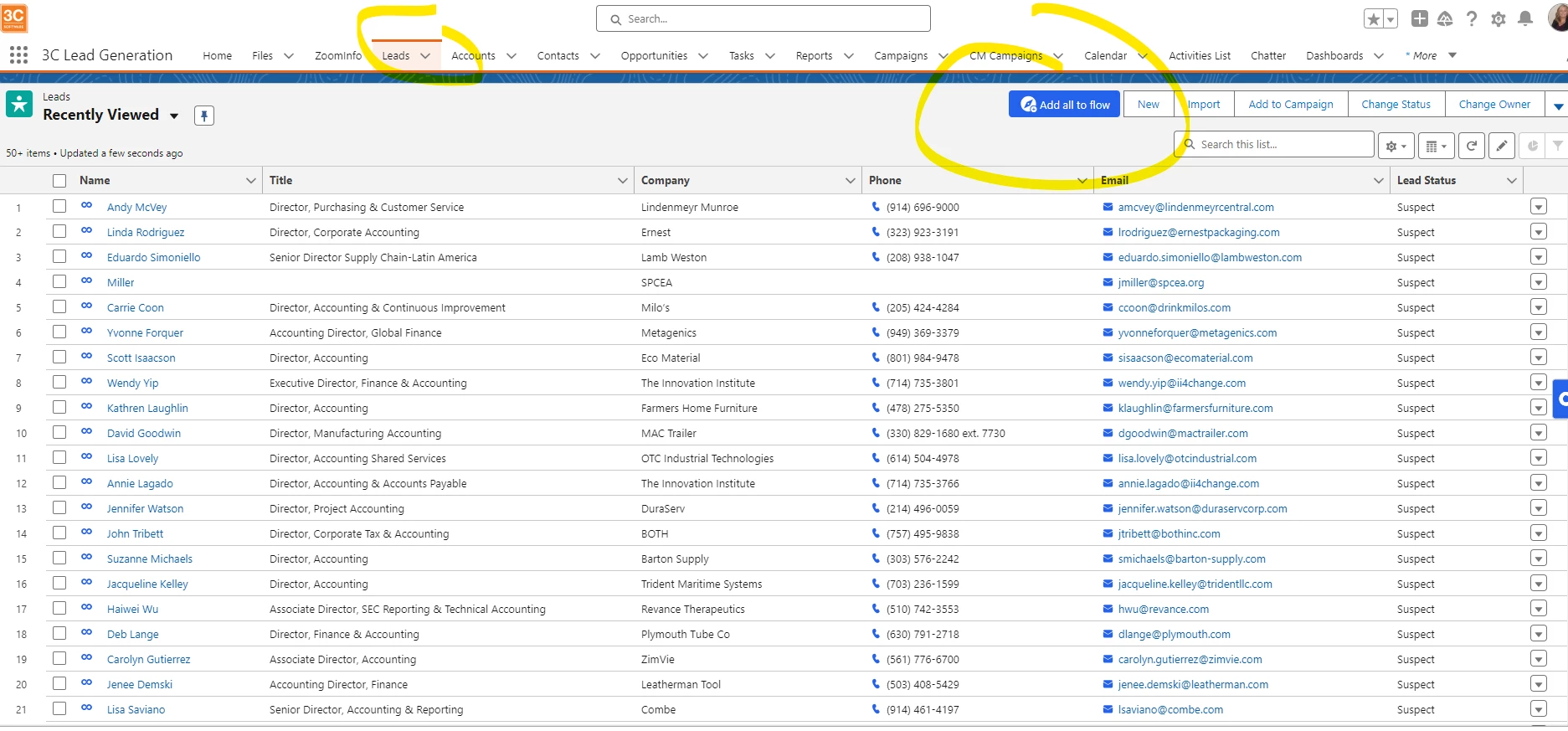Check the box for Linda Rodriguez
Viewport: 1568px width, 731px height.
tap(59, 231)
